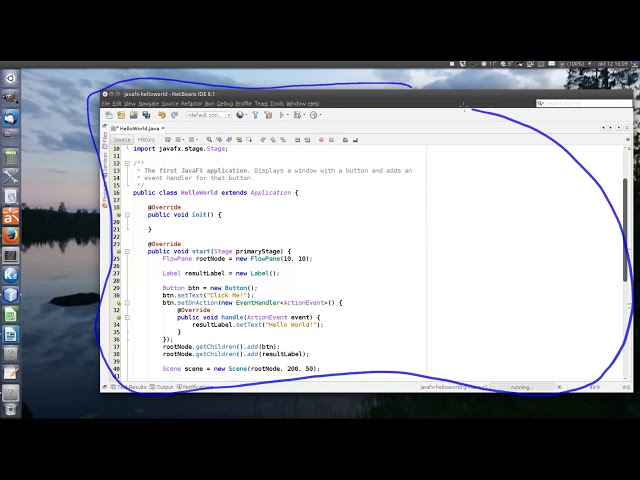Click the New Project toolbar icon

coord(121,115)
